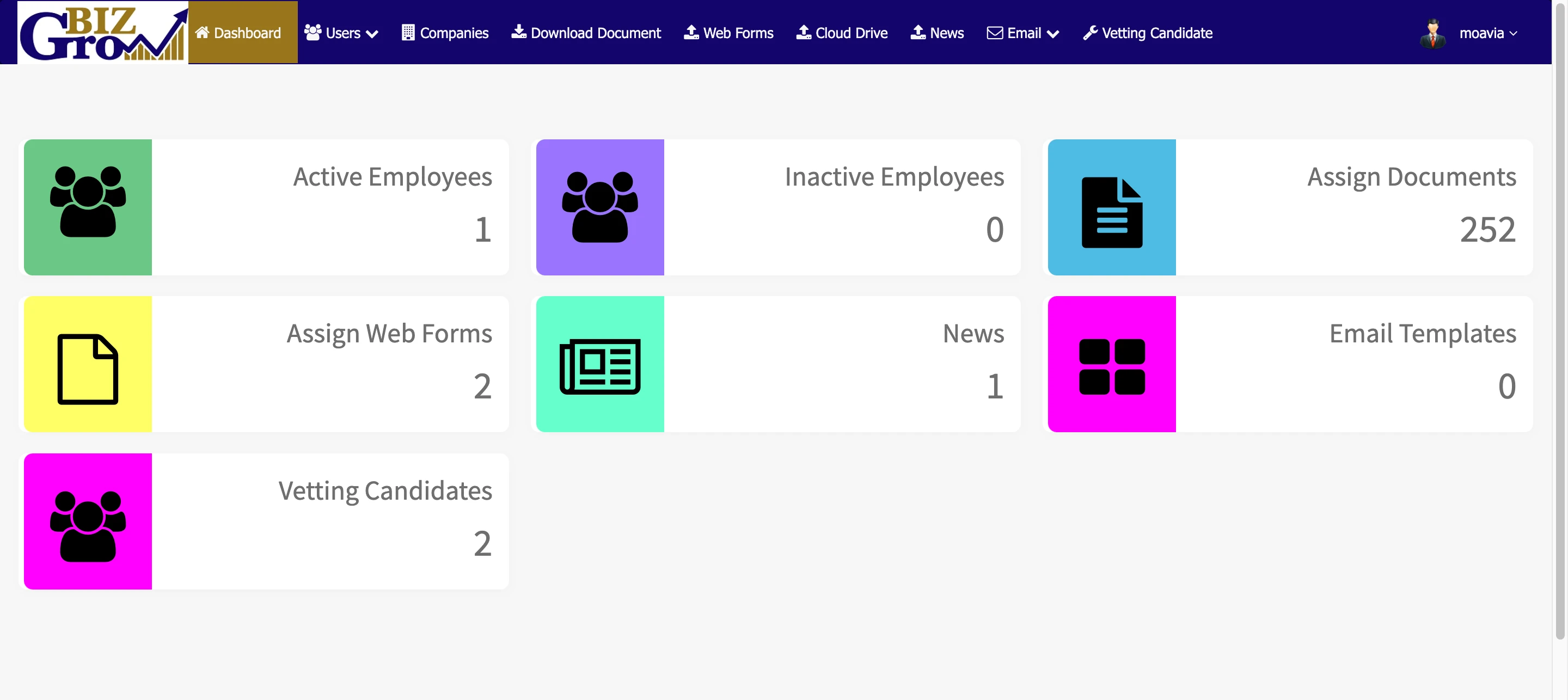Open Cloud Drive from the navbar
Image resolution: width=1568 pixels, height=700 pixels.
[x=842, y=34]
